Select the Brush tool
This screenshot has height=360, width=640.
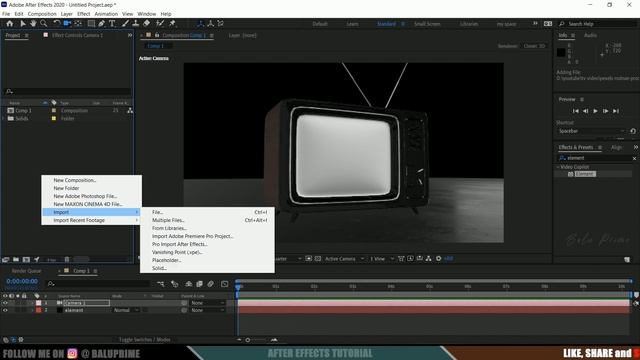pos(126,24)
